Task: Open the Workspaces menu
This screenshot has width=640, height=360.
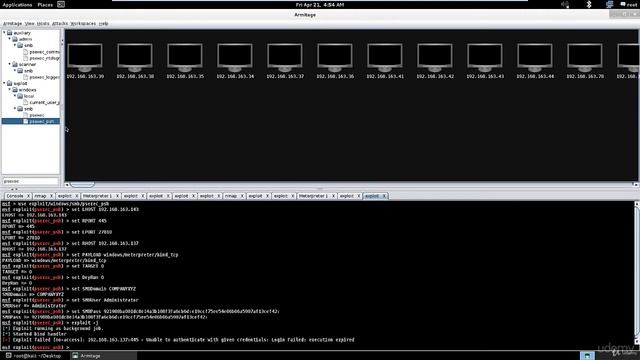Action: pos(83,24)
